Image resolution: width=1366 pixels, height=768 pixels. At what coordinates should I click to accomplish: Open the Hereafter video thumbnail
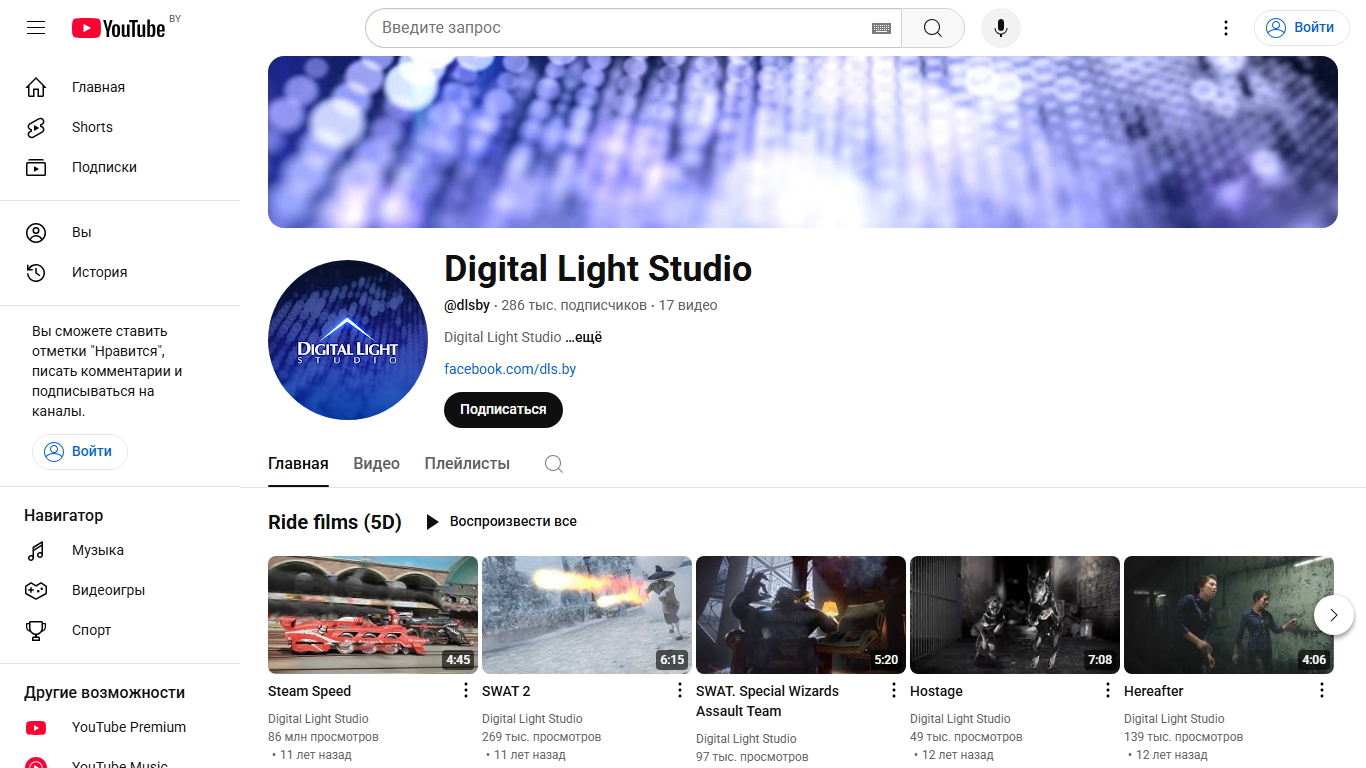pyautogui.click(x=1229, y=615)
